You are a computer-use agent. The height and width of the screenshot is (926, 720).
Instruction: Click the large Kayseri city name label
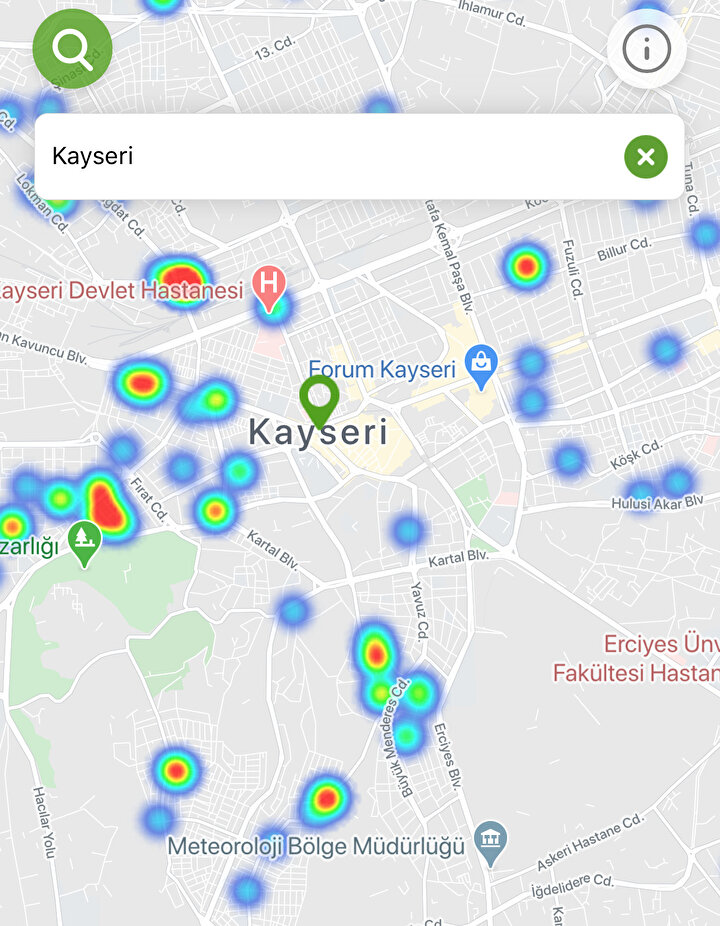click(x=318, y=434)
